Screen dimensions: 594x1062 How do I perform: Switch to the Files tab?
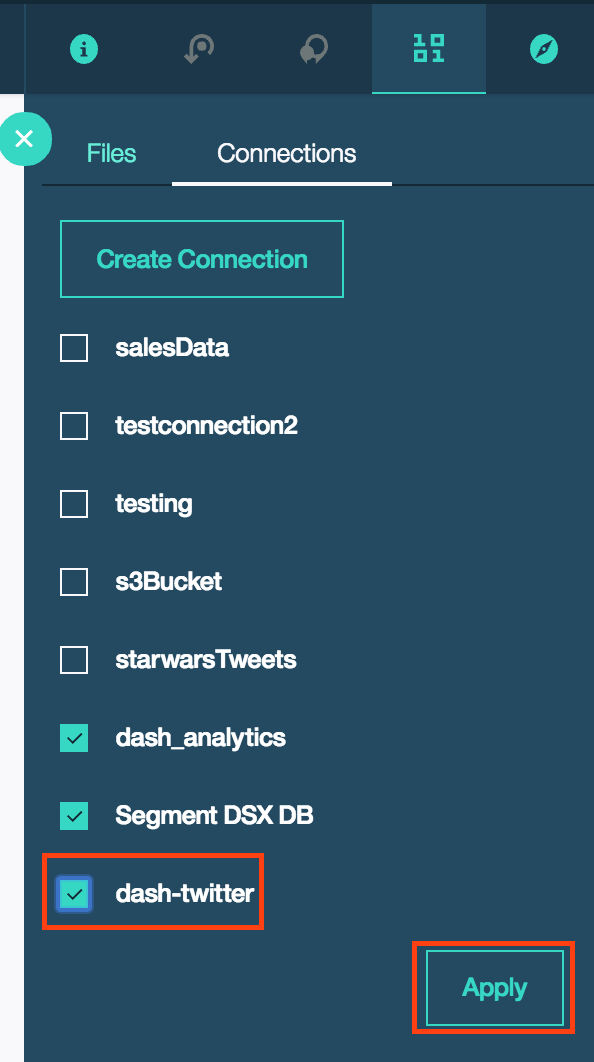[110, 153]
